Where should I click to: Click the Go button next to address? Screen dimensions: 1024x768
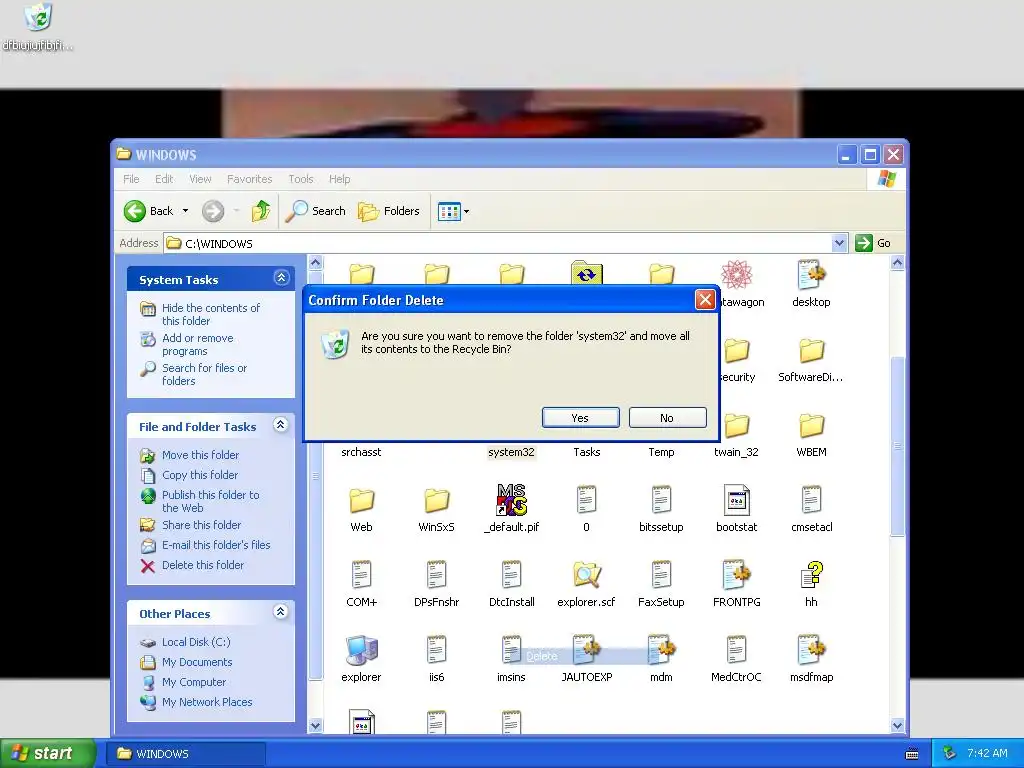click(873, 243)
